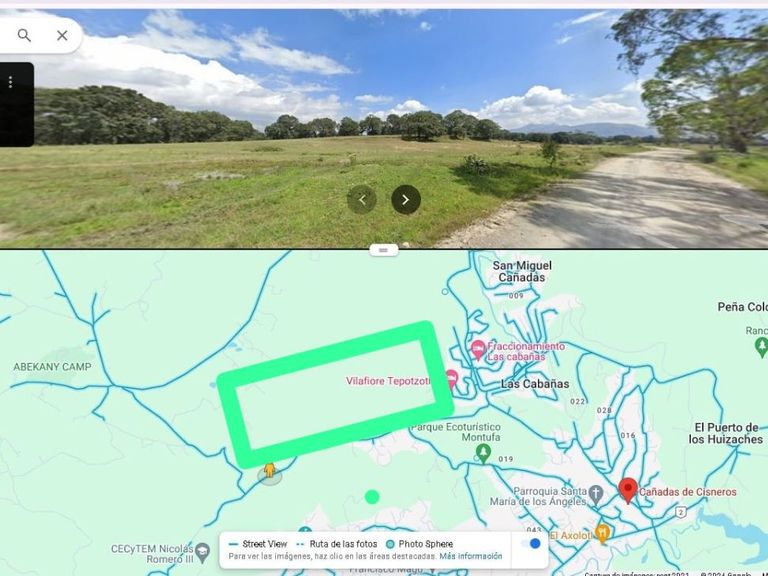Select the red Cañadas de Cisneros pin

pyautogui.click(x=628, y=490)
